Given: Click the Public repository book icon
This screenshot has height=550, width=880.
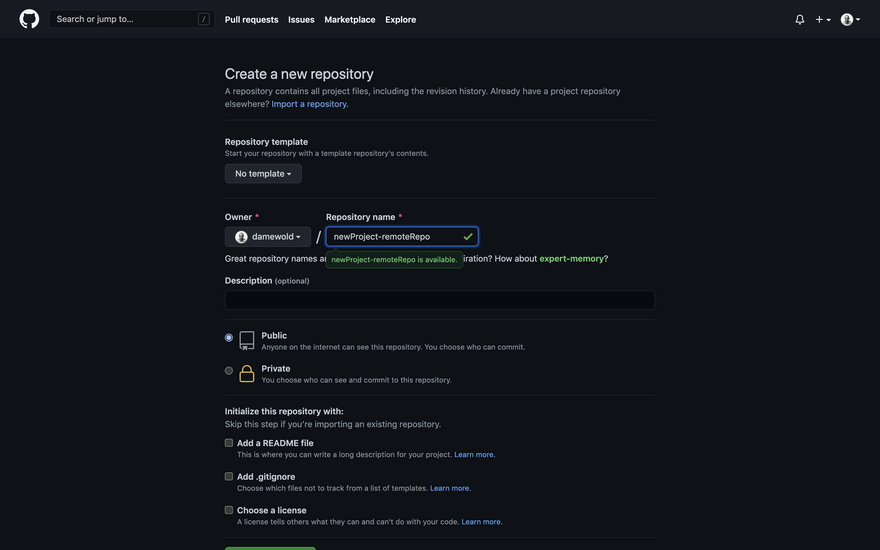Looking at the screenshot, I should (x=247, y=341).
